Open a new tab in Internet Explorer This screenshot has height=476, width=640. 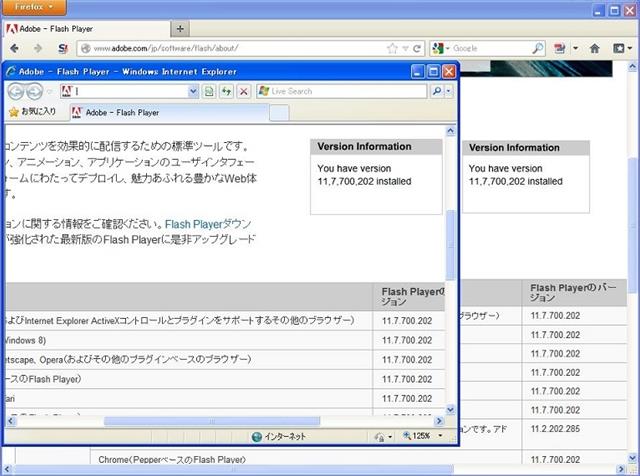click(279, 113)
